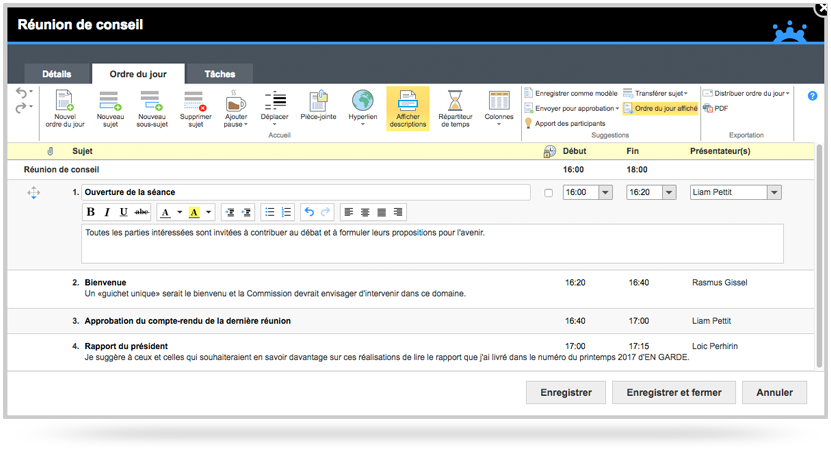Redo with the ribbon redo arrow
Image resolution: width=831 pixels, height=458 pixels.
[21, 108]
